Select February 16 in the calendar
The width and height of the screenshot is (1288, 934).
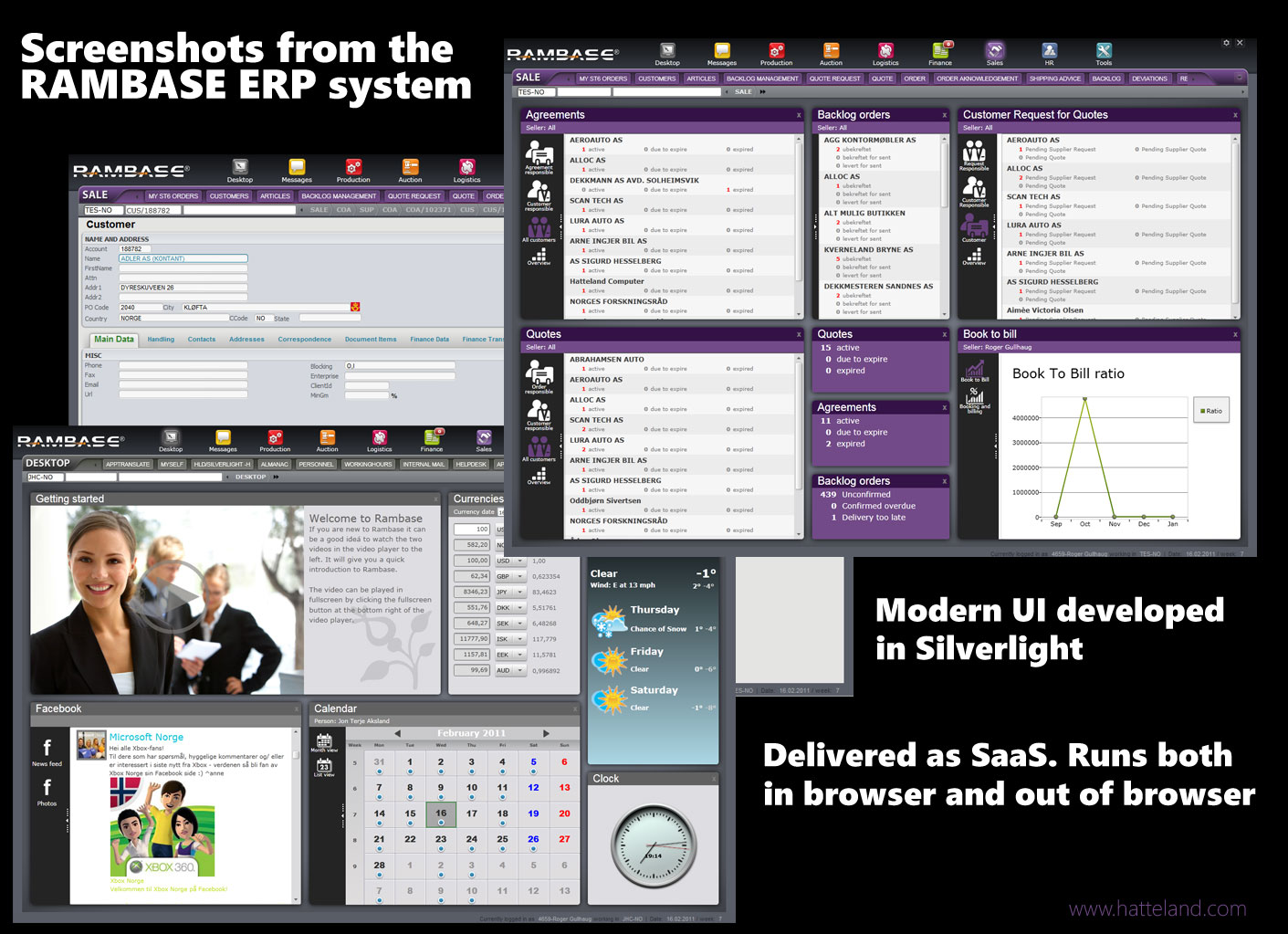pyautogui.click(x=441, y=813)
